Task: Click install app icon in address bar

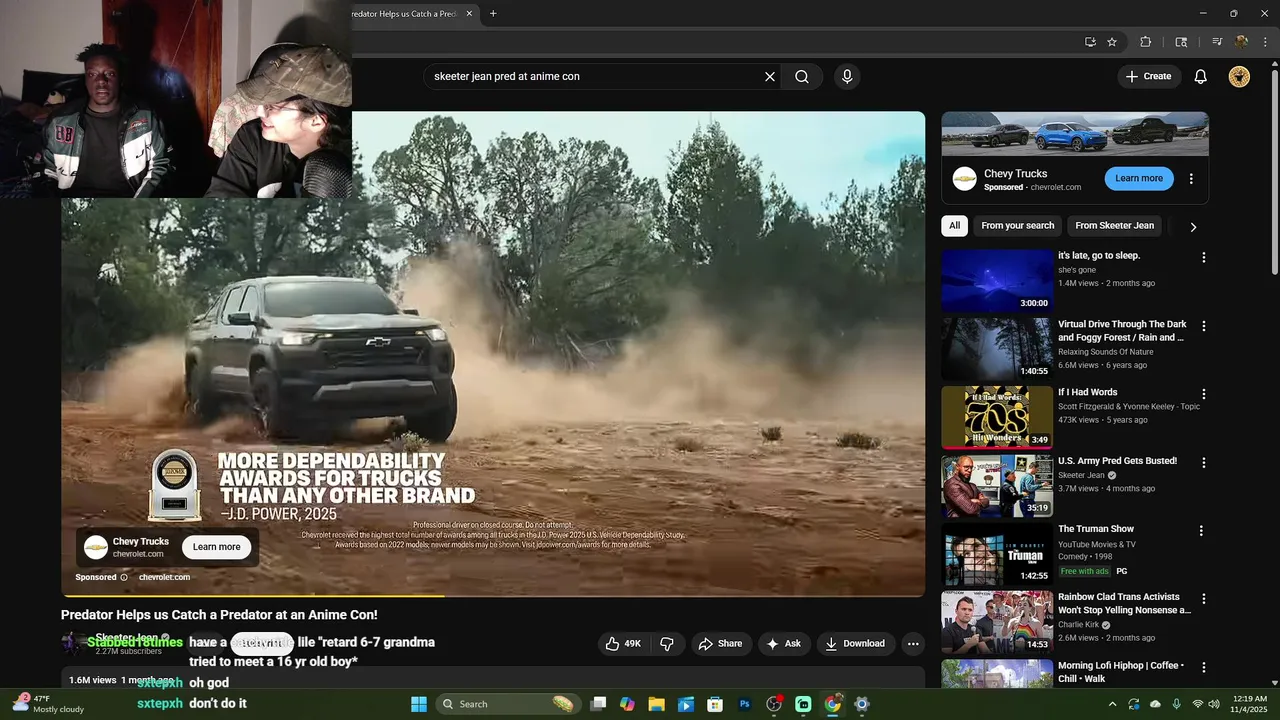Action: pyautogui.click(x=1090, y=42)
